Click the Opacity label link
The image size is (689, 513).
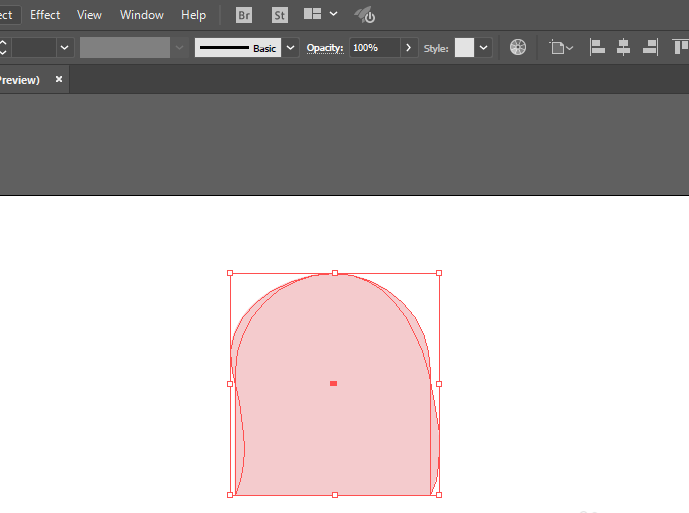325,47
